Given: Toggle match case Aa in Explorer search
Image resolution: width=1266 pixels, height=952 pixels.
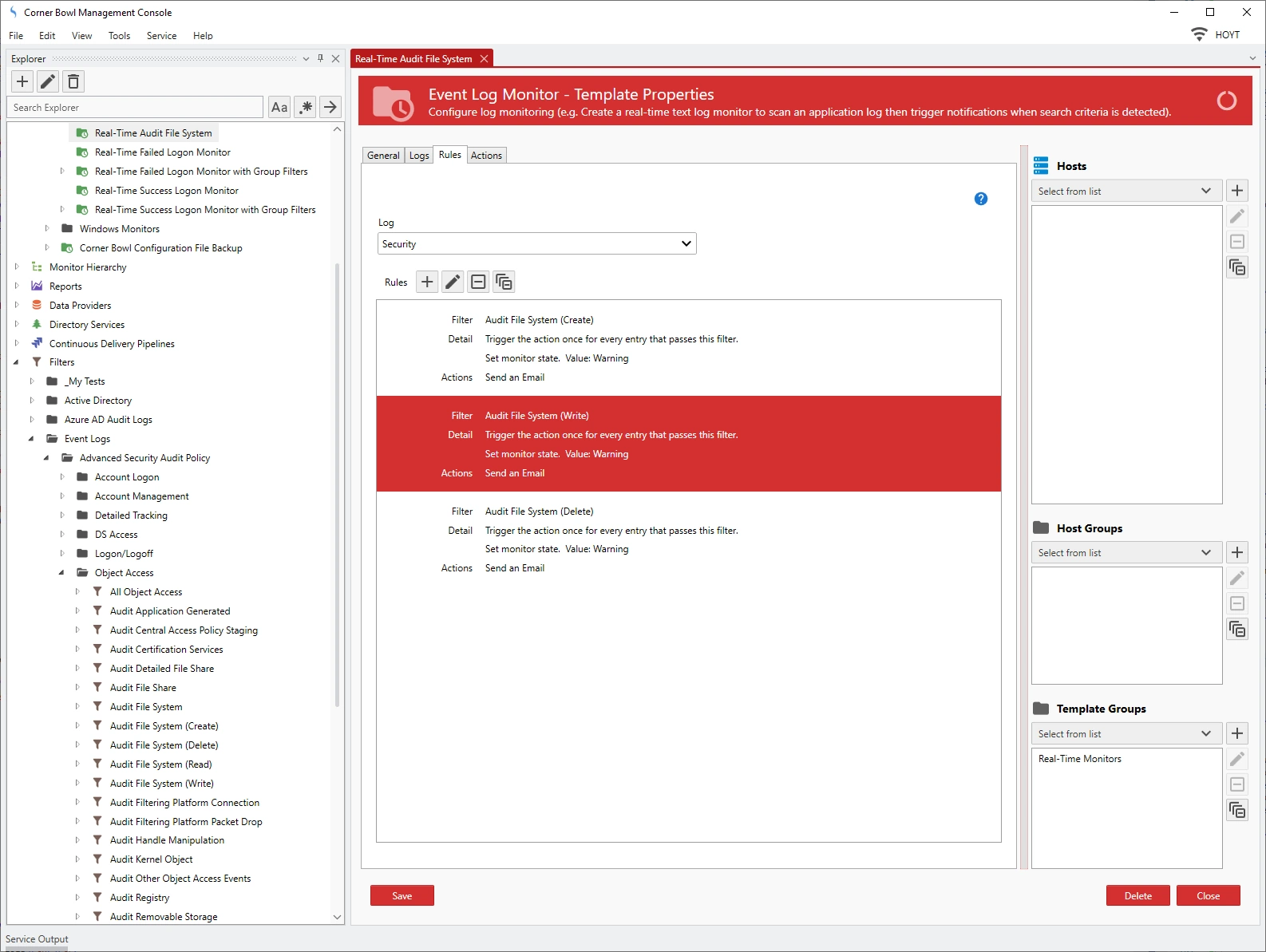Looking at the screenshot, I should pyautogui.click(x=279, y=107).
